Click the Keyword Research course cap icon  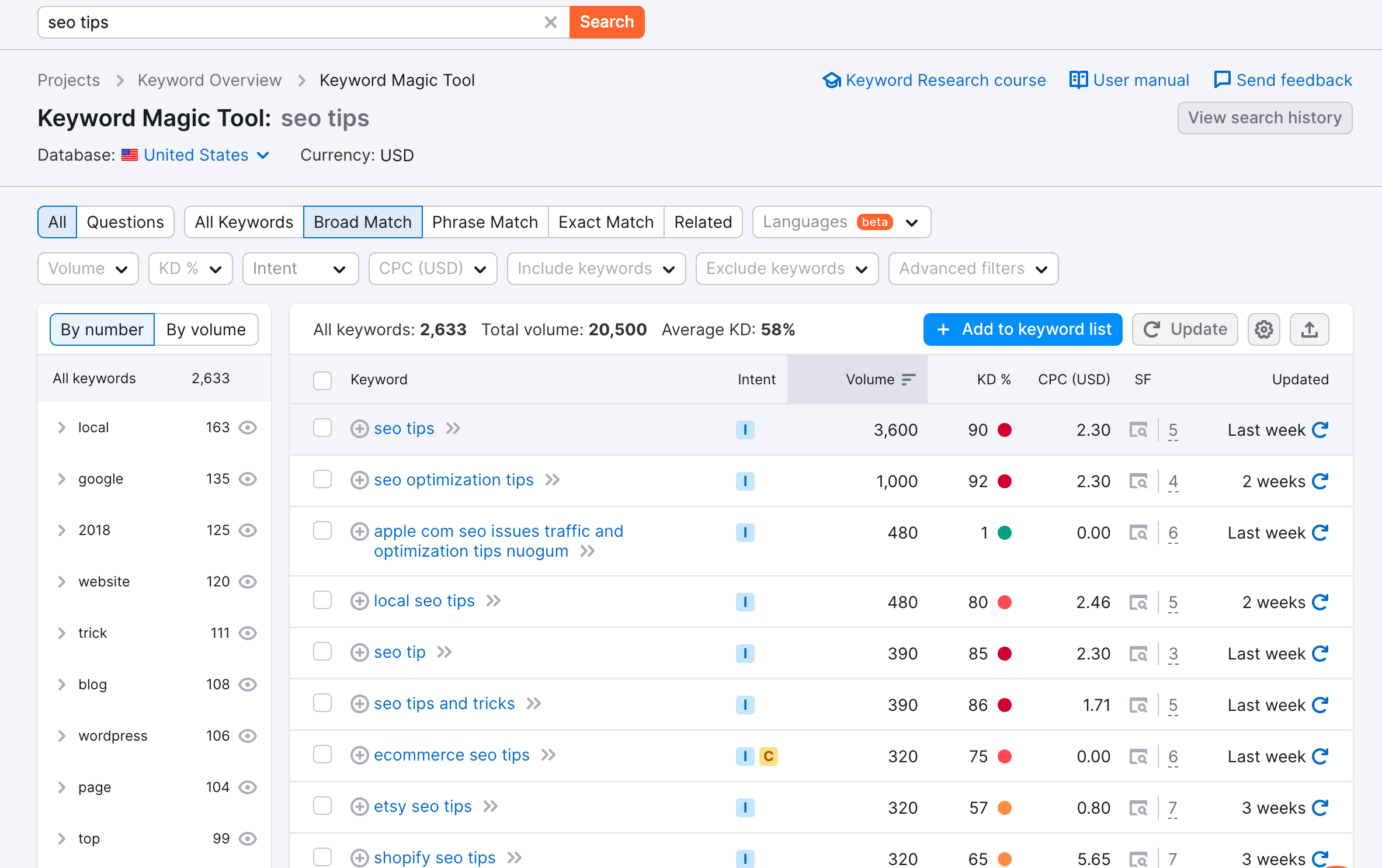tap(832, 80)
